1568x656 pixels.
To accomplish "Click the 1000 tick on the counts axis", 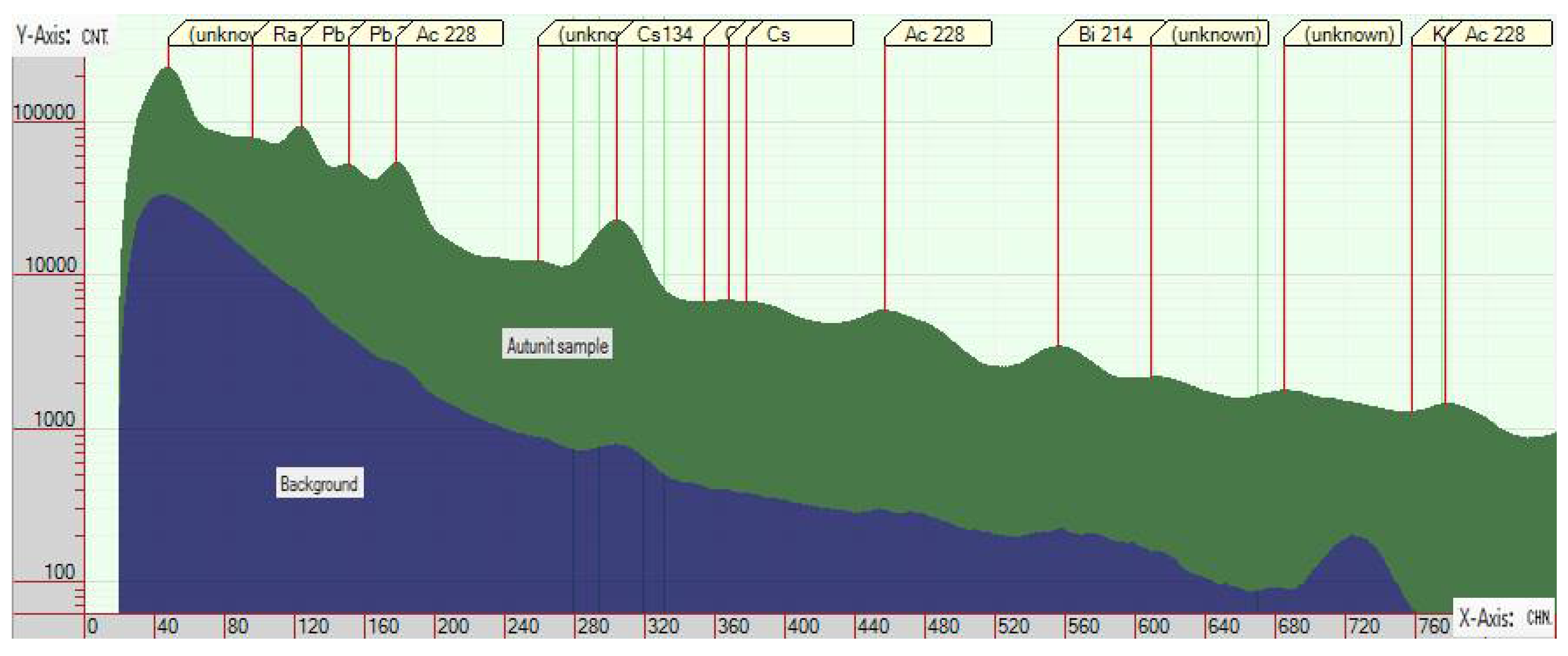I will pyautogui.click(x=54, y=419).
